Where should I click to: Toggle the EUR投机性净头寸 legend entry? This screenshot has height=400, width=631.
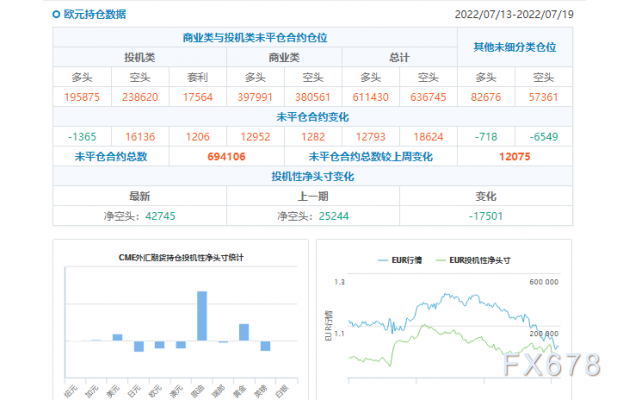click(473, 260)
